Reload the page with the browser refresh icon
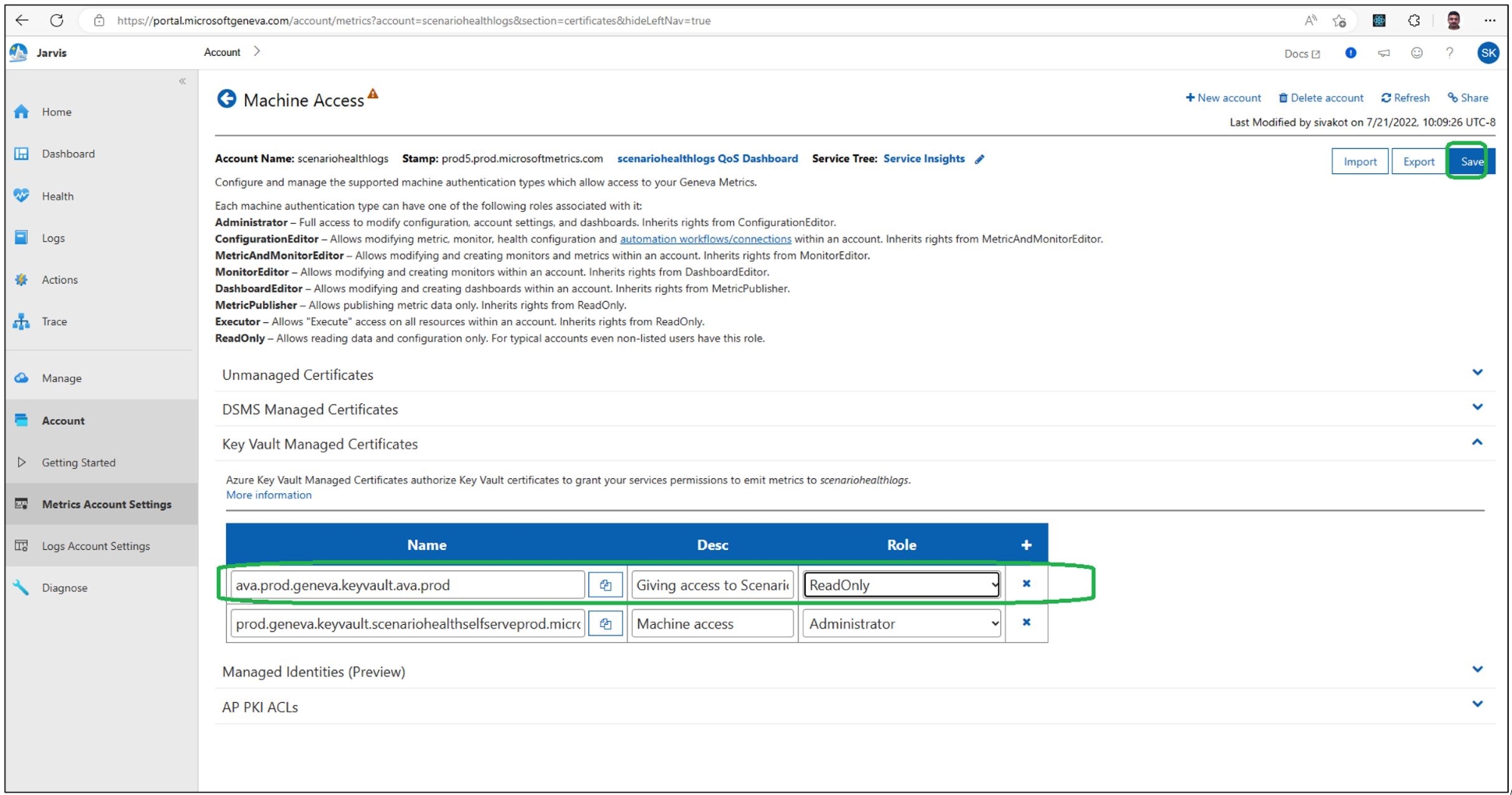Image resolution: width=1512 pixels, height=795 pixels. (57, 20)
